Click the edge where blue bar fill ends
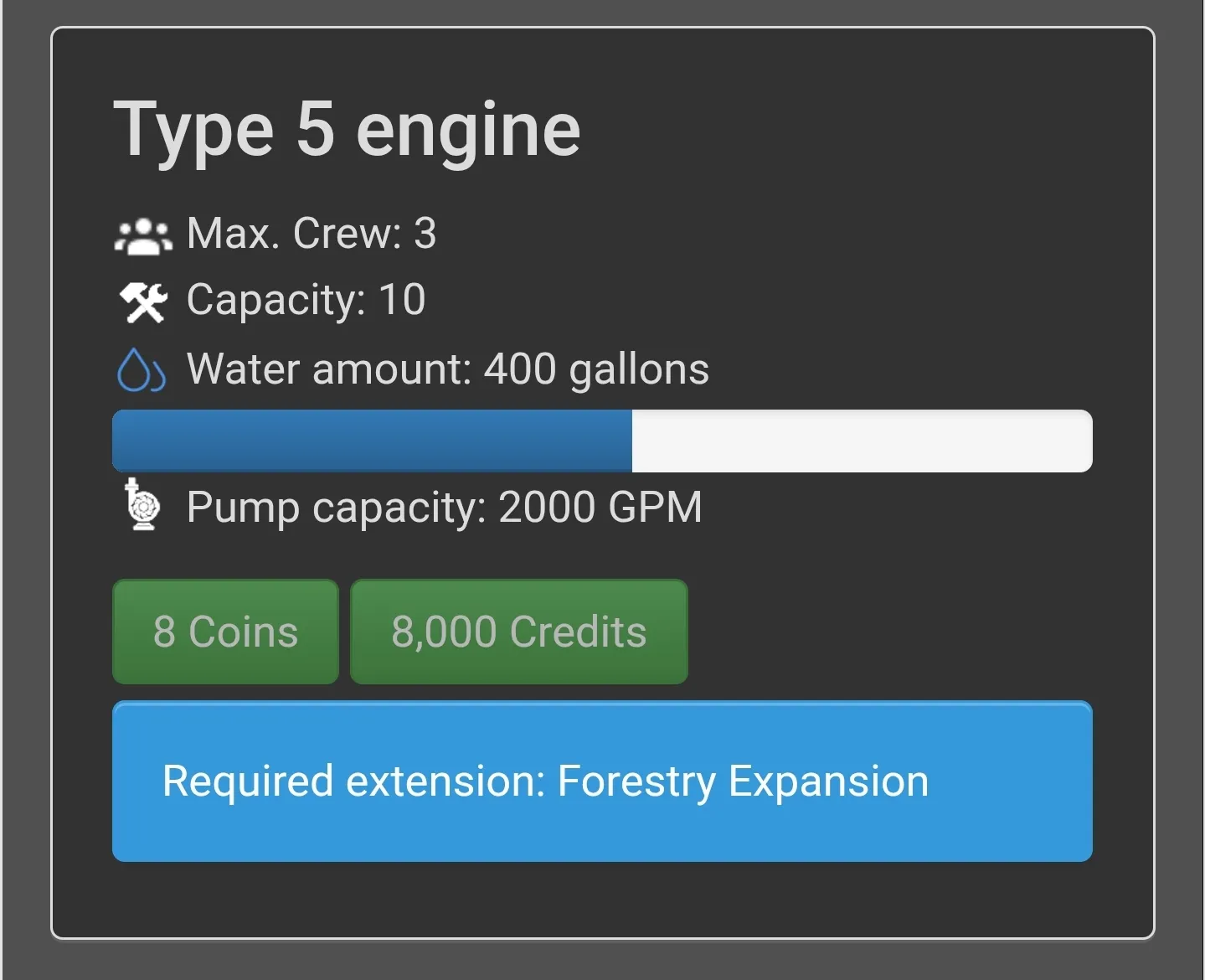 [632, 441]
